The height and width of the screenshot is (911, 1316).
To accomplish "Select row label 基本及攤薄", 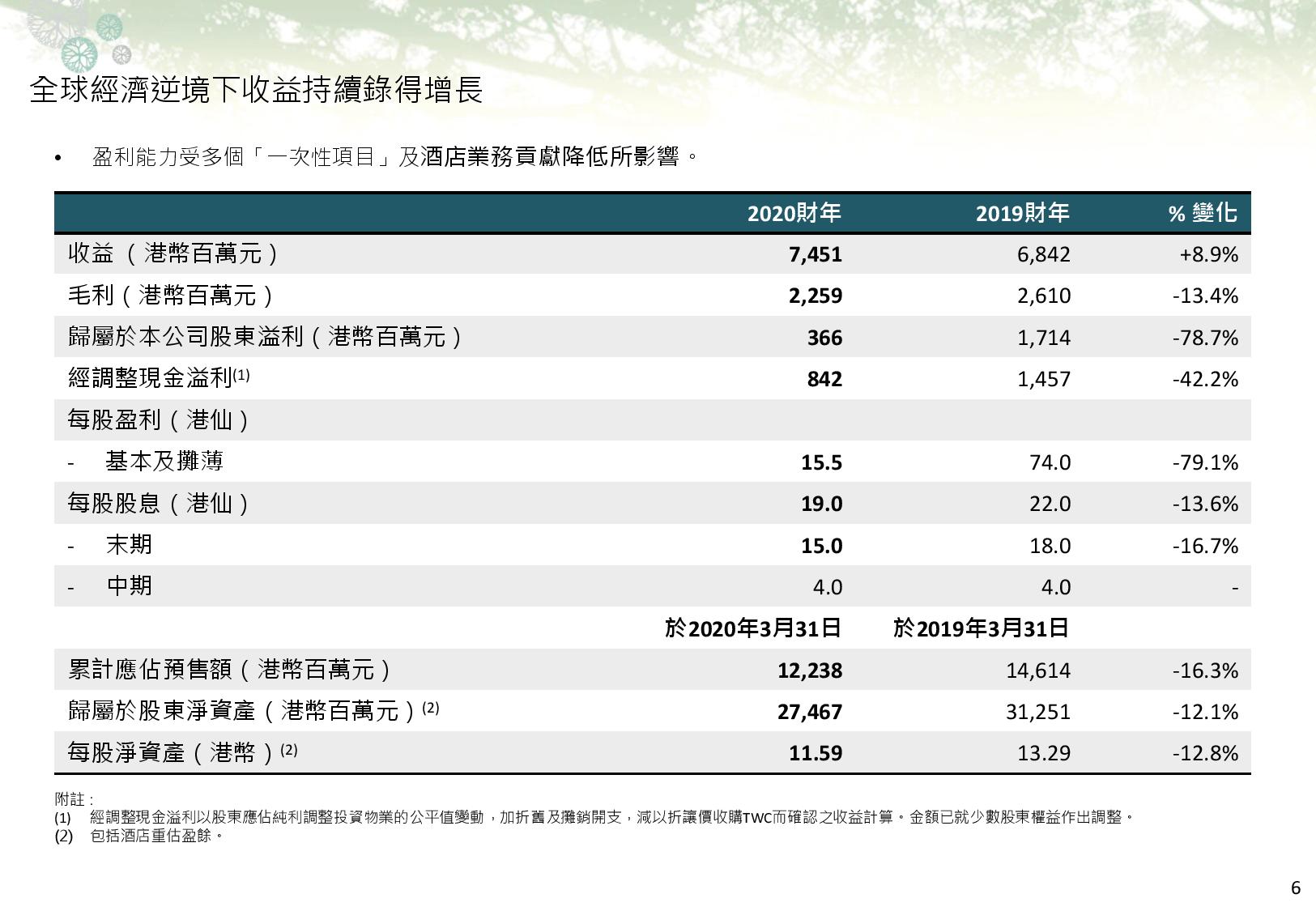I will point(164,462).
